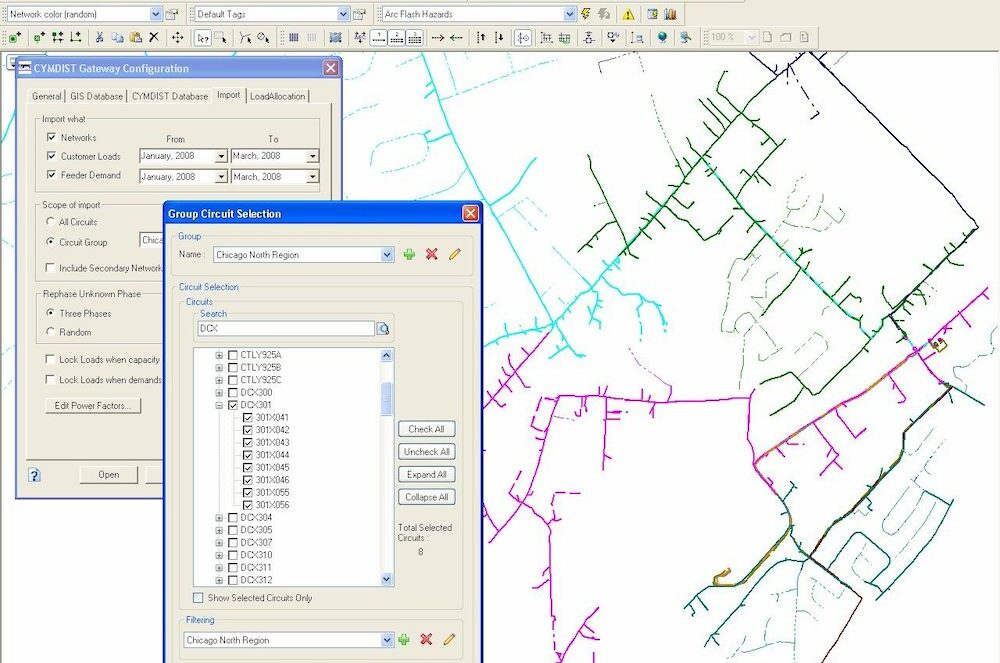The image size is (1000, 663).
Task: Click the Expand All button
Action: tap(427, 474)
